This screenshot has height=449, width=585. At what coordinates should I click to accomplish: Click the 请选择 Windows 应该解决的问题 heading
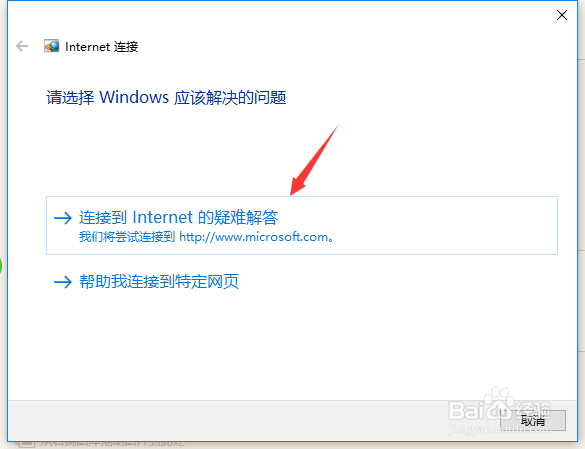click(x=166, y=97)
